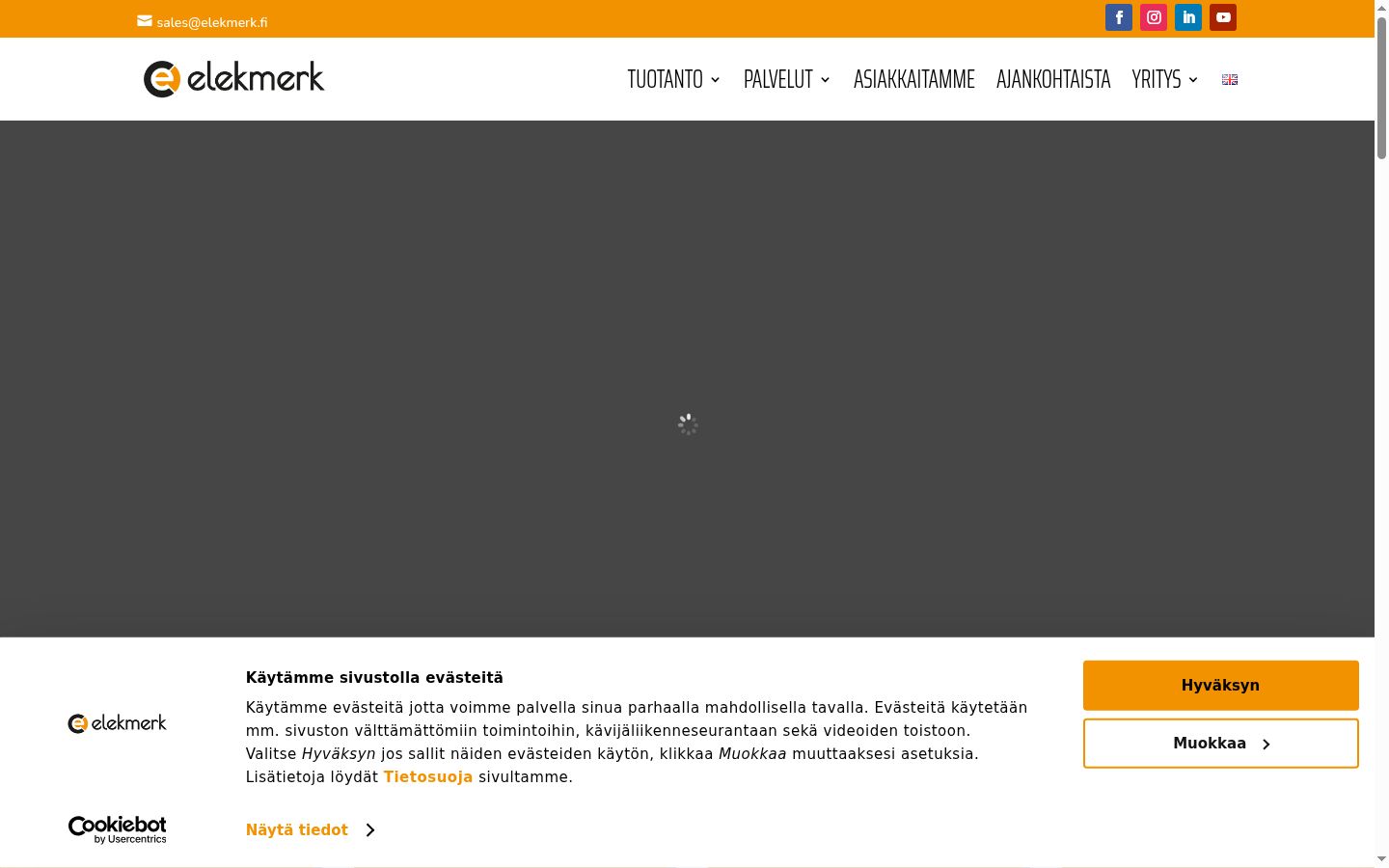Image resolution: width=1389 pixels, height=868 pixels.
Task: Click the scrollbar down arrow
Action: coord(1381,858)
